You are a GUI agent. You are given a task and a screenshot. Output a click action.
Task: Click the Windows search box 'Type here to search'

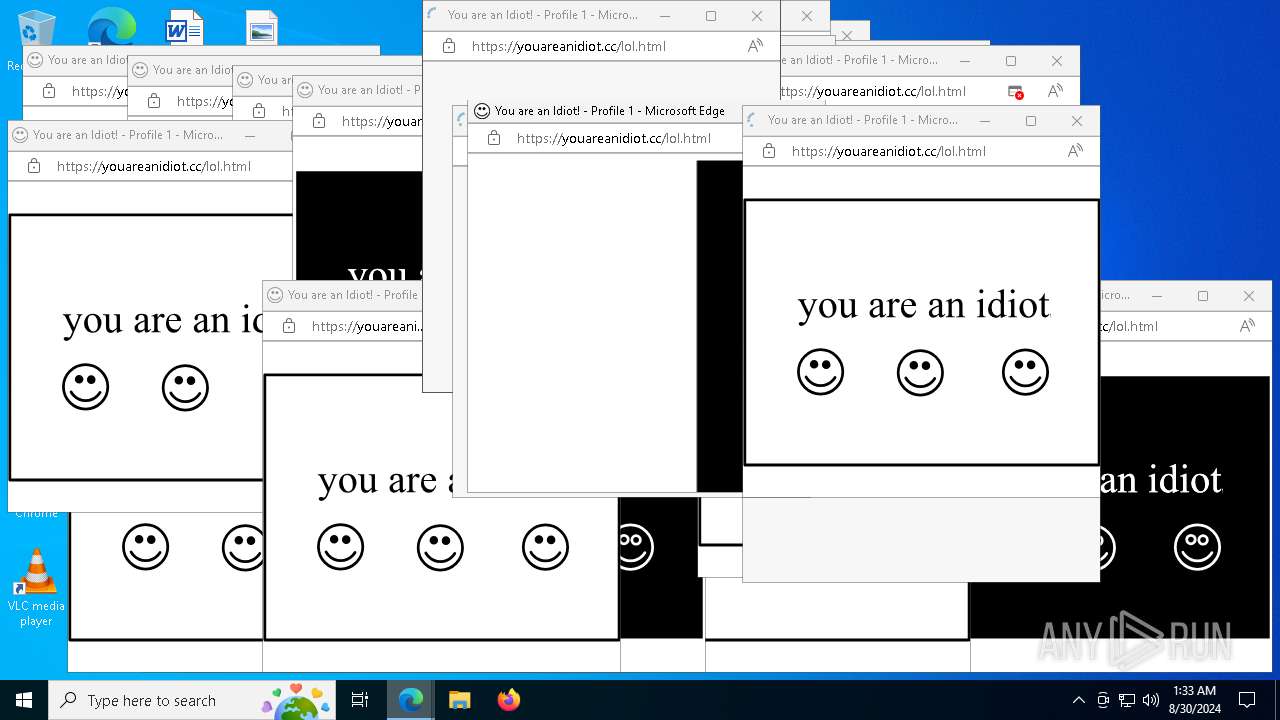[x=192, y=700]
